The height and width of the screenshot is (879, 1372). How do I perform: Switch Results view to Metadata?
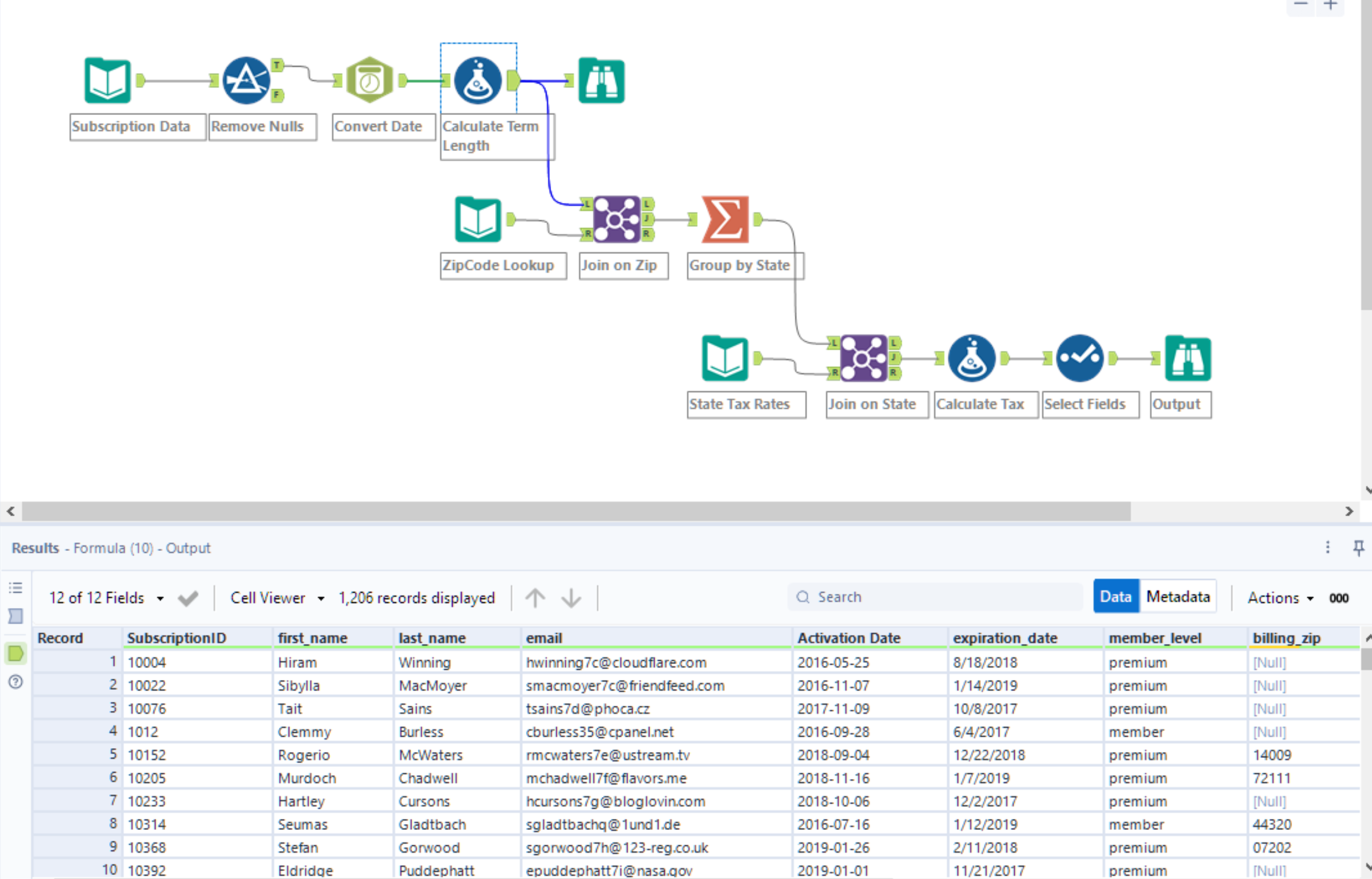click(1178, 596)
